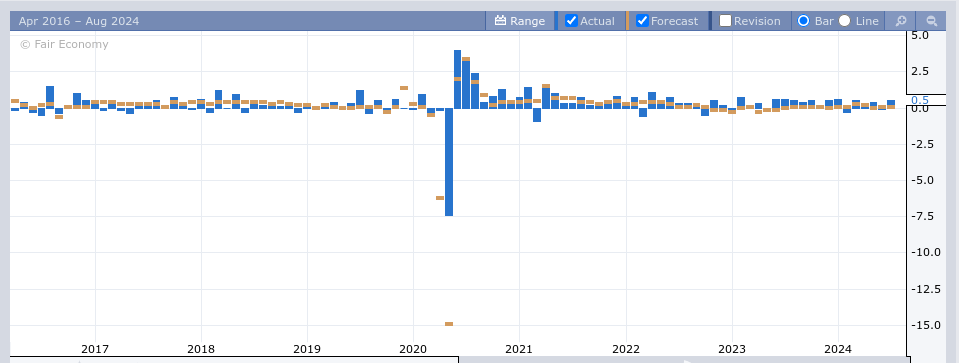Screen dimensions: 959x363
Task: Click the zoom out magnifier icon
Action: (x=931, y=21)
